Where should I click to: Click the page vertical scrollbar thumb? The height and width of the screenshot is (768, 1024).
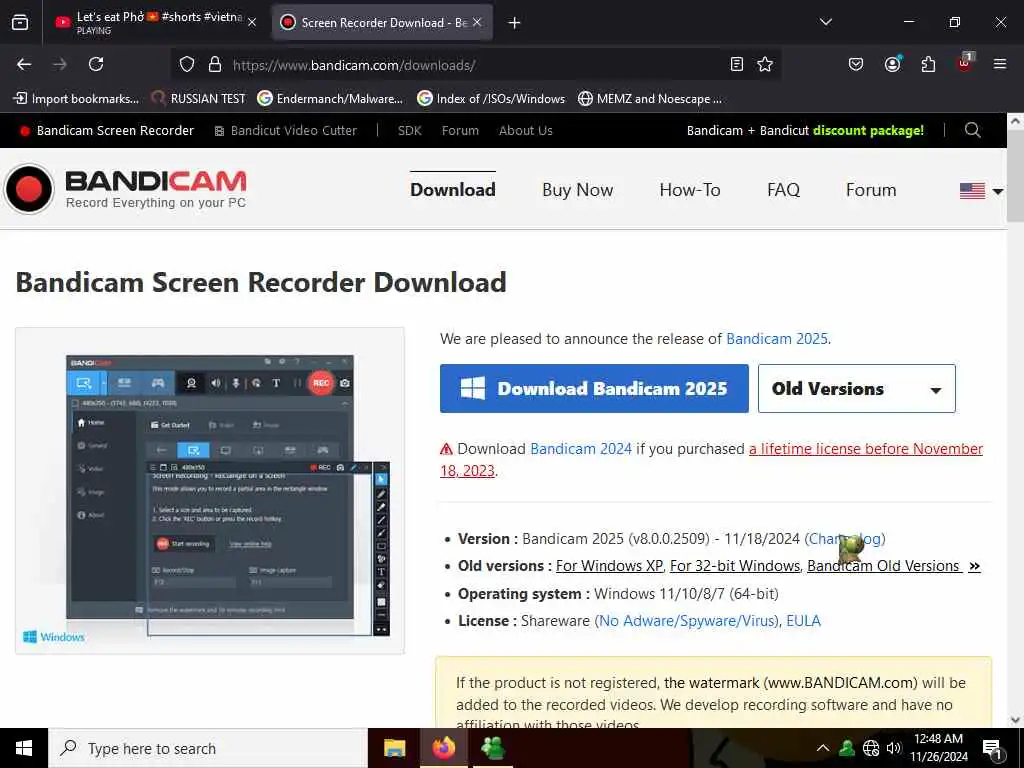coord(1015,176)
